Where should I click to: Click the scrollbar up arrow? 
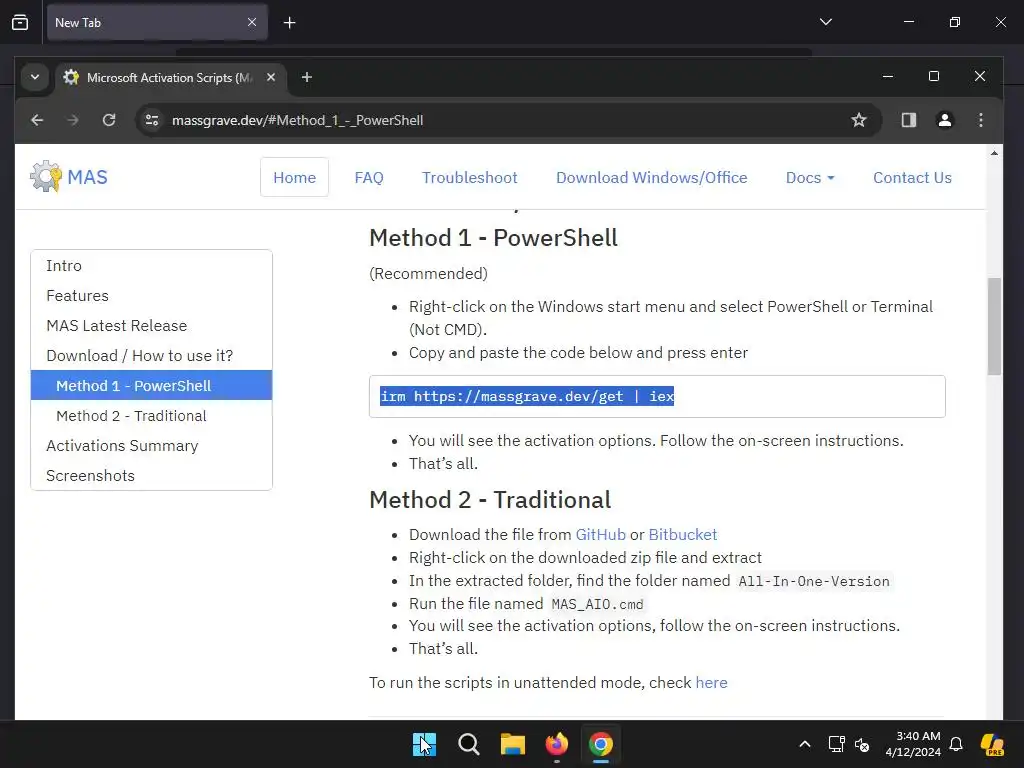(994, 153)
